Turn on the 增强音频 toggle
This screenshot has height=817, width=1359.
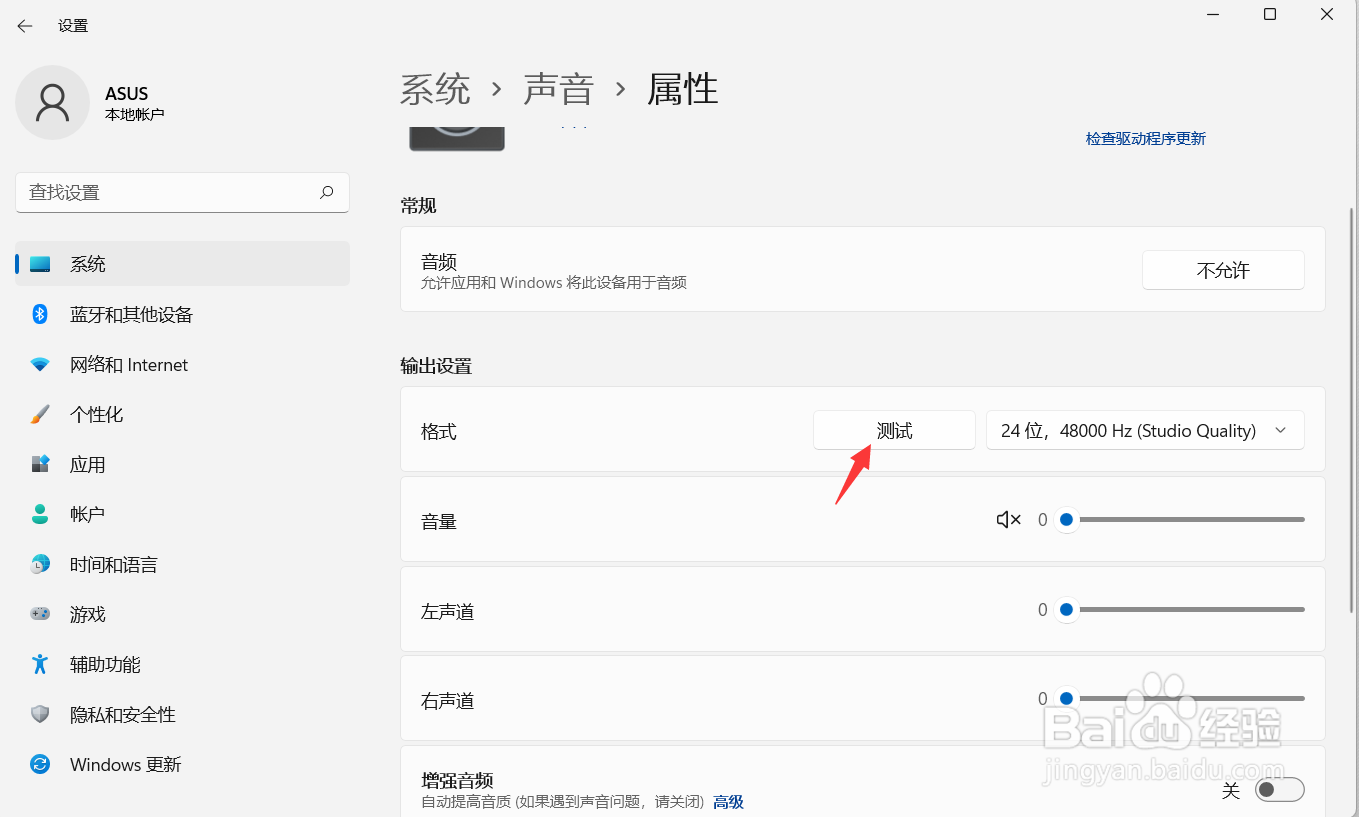point(1280,790)
